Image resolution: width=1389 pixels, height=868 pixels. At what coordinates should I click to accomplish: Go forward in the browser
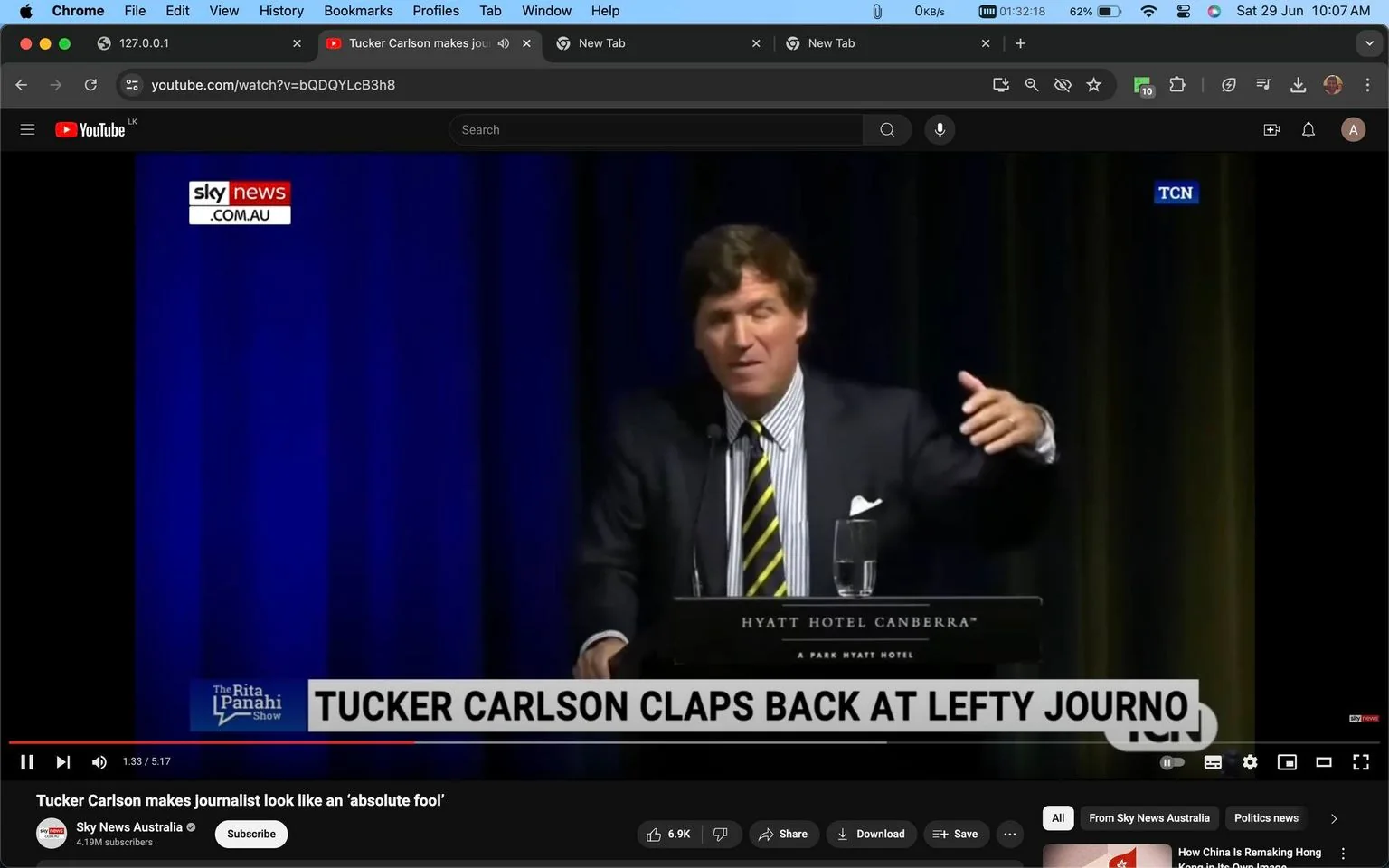coord(56,84)
